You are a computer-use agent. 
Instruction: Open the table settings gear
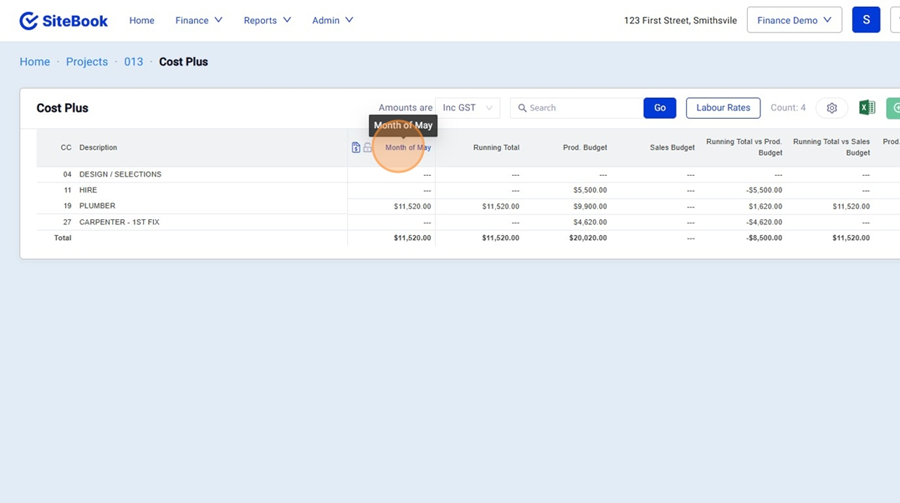point(831,108)
